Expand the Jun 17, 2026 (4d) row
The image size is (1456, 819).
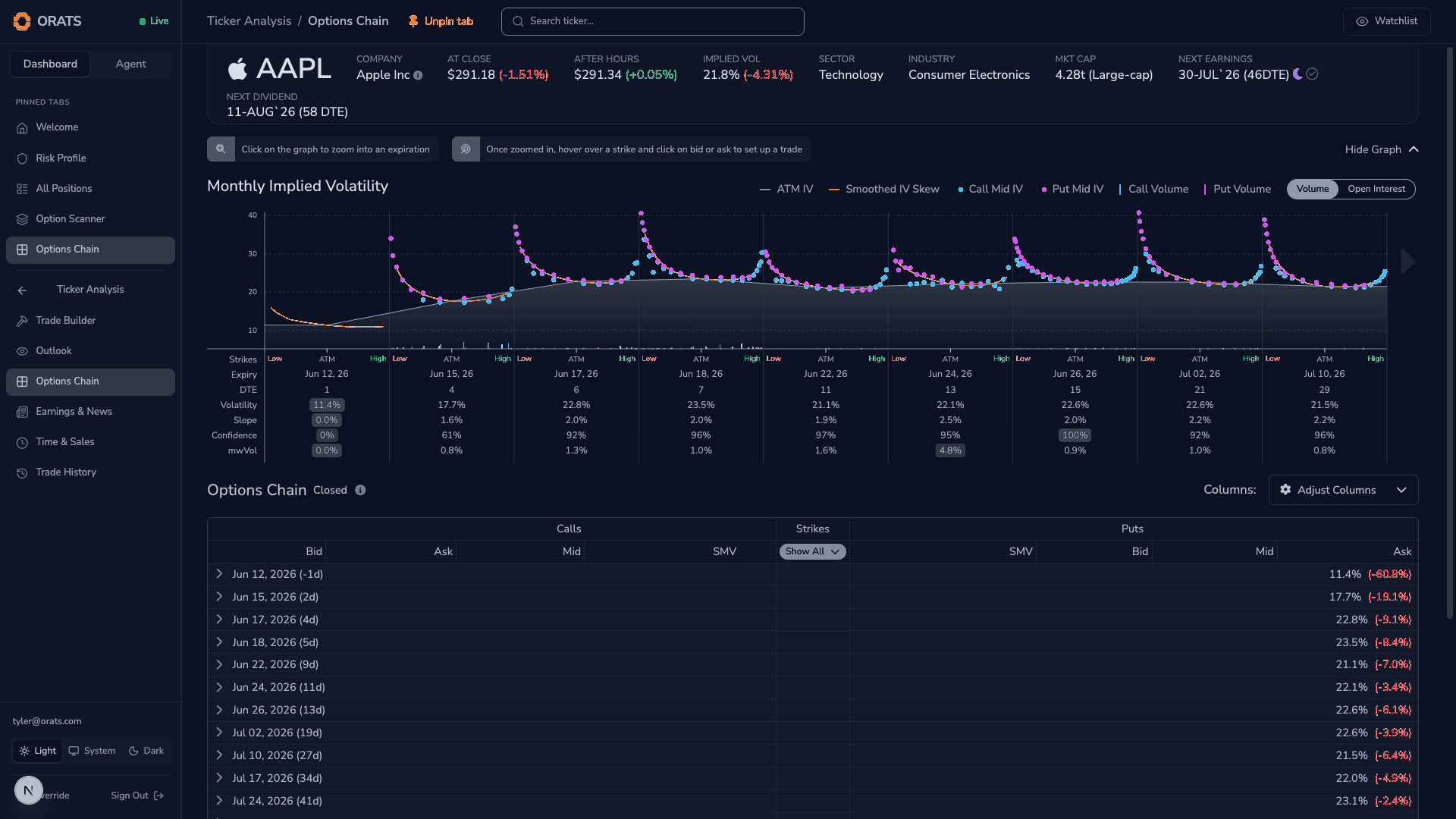[x=219, y=620]
